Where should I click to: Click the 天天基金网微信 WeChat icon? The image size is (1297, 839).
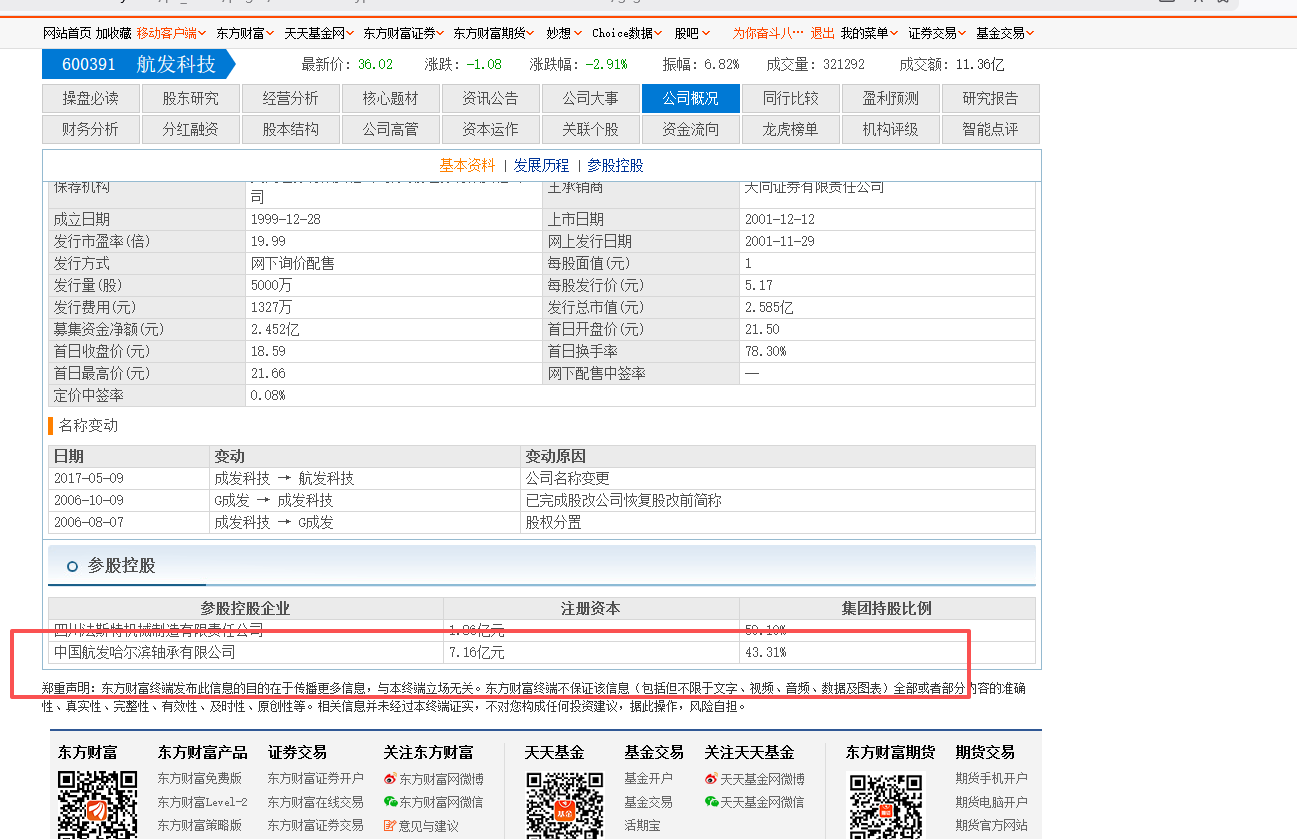711,802
